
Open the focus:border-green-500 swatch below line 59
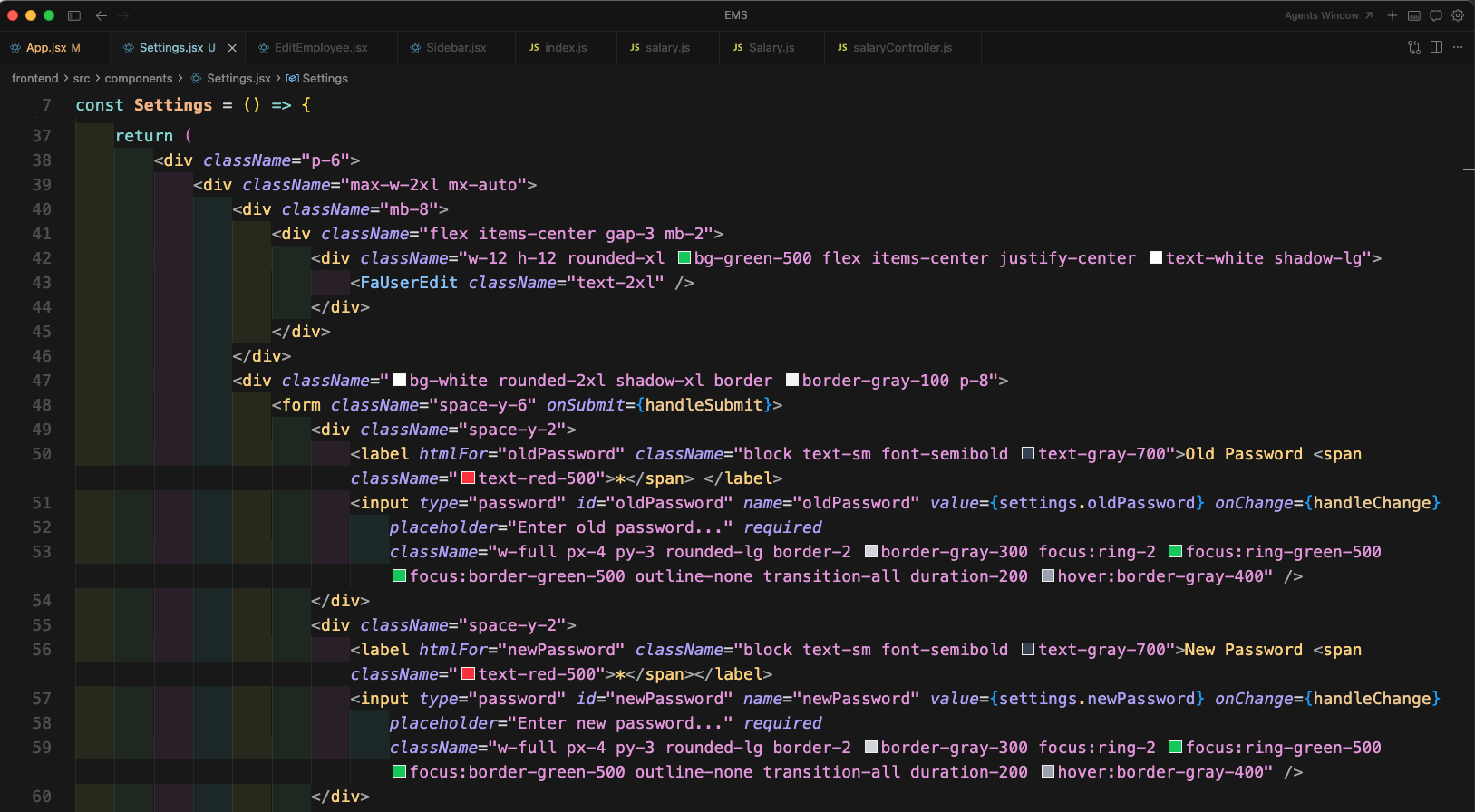point(399,772)
